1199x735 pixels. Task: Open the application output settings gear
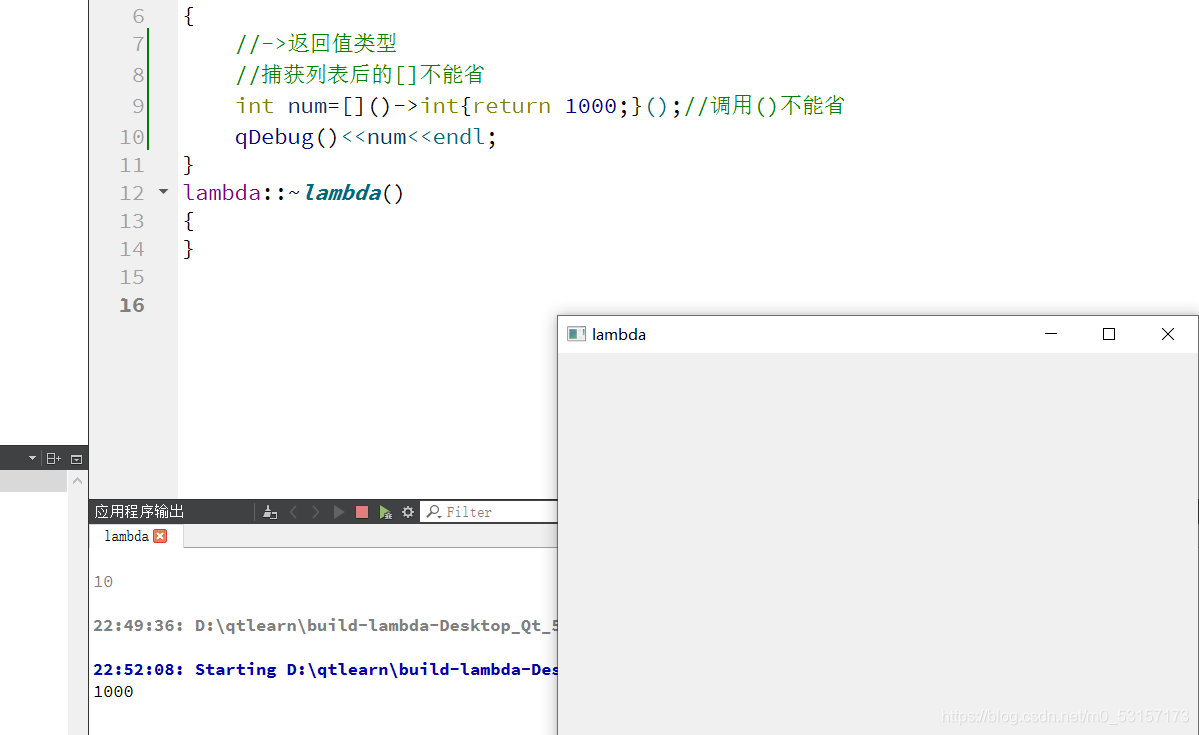click(x=407, y=511)
